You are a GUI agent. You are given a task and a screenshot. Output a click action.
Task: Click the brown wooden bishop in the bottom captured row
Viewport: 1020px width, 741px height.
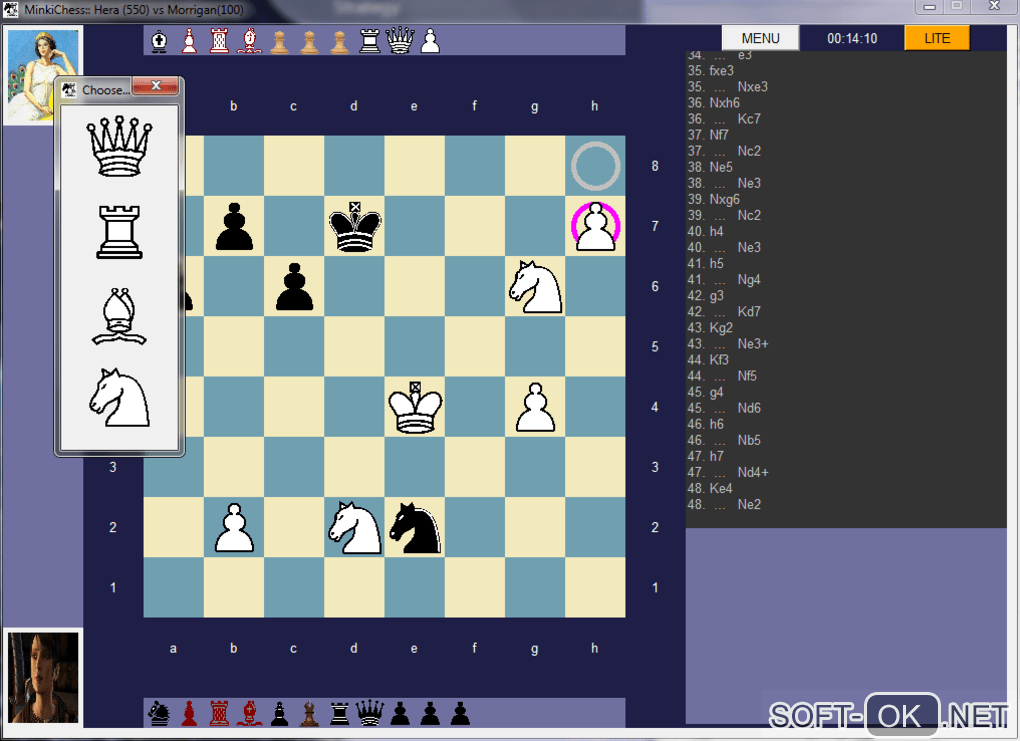pyautogui.click(x=310, y=714)
